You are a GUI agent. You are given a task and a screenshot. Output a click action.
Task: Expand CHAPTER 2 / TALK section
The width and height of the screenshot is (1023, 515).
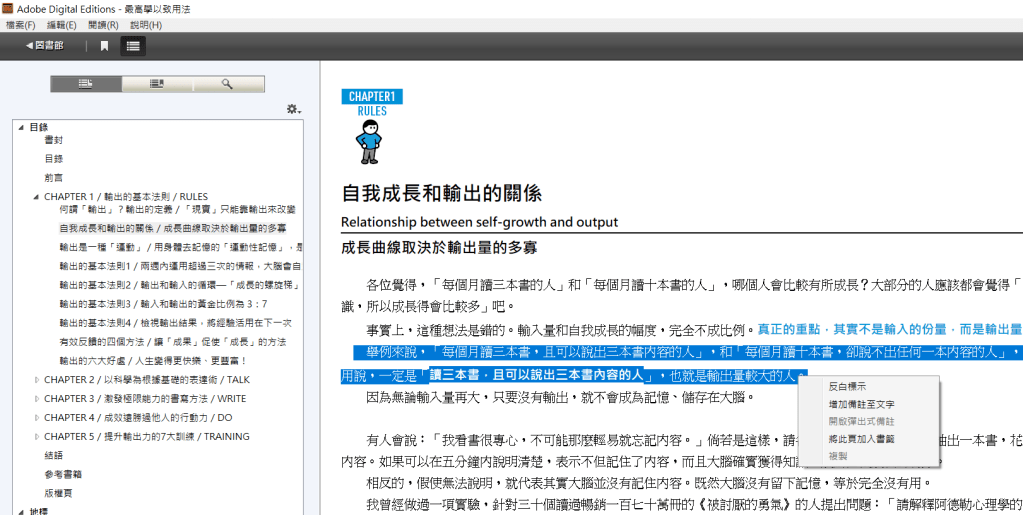(x=37, y=379)
